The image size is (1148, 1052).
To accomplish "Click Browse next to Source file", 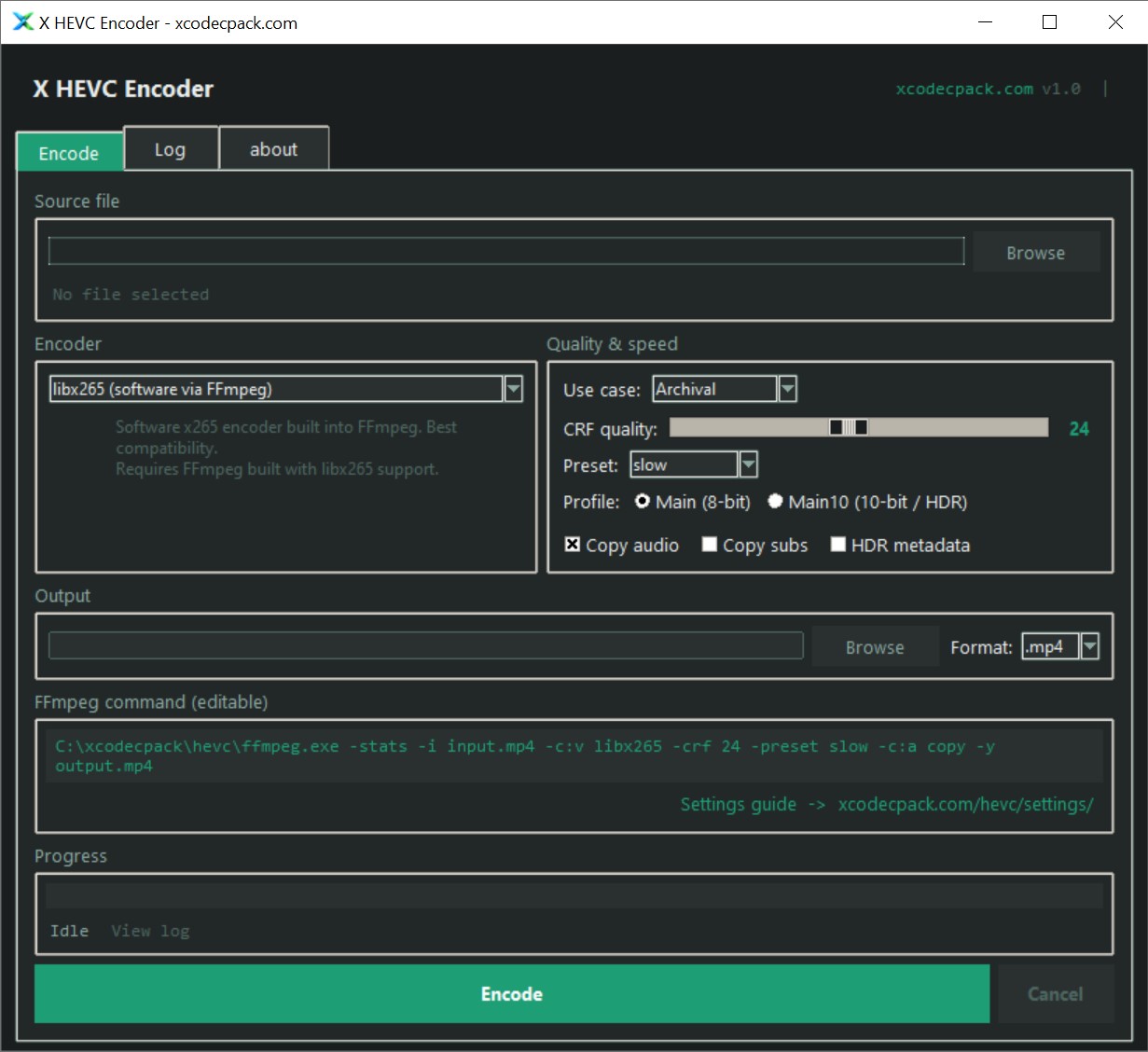I will [x=1036, y=252].
